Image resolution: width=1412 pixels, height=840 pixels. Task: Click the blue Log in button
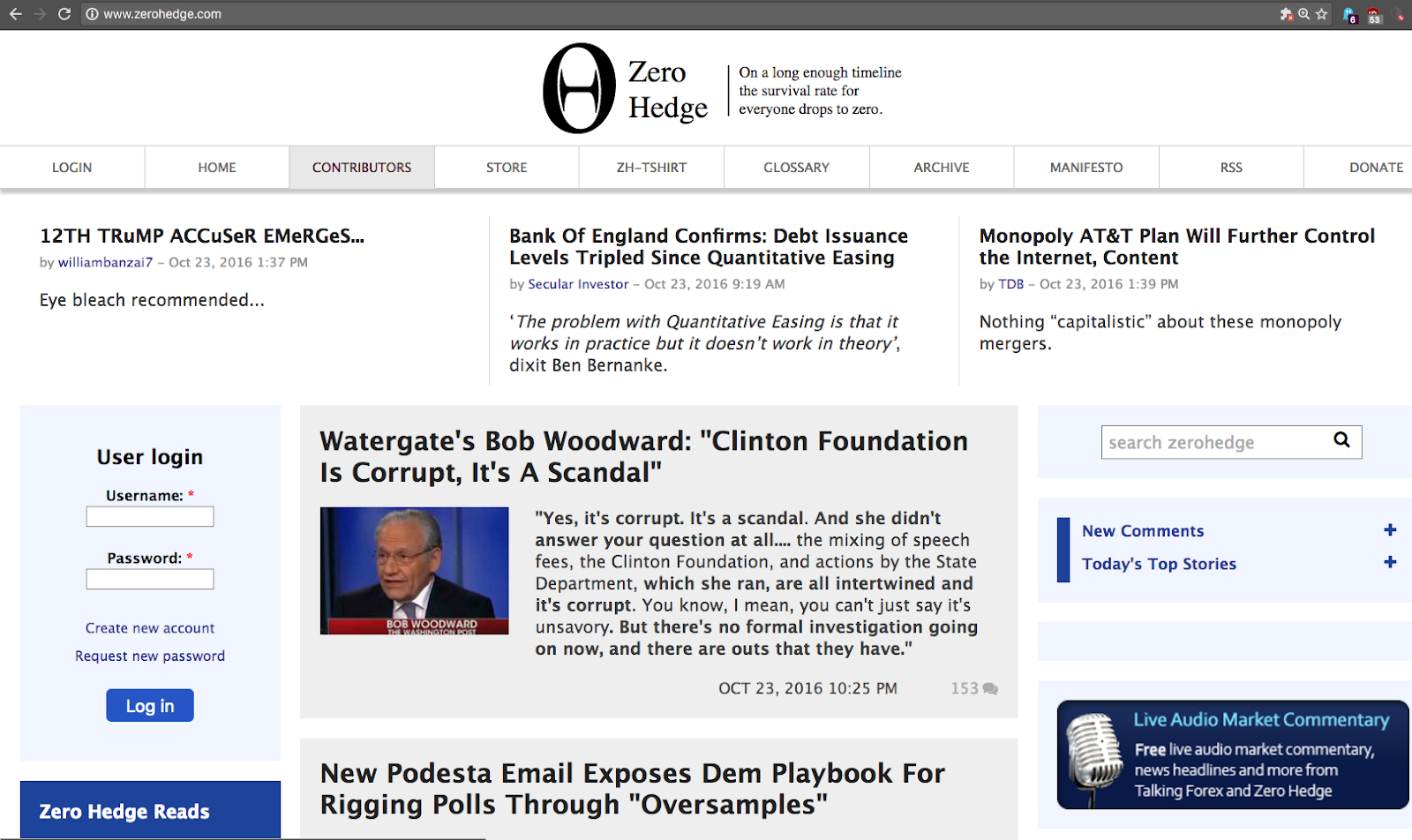click(x=150, y=705)
